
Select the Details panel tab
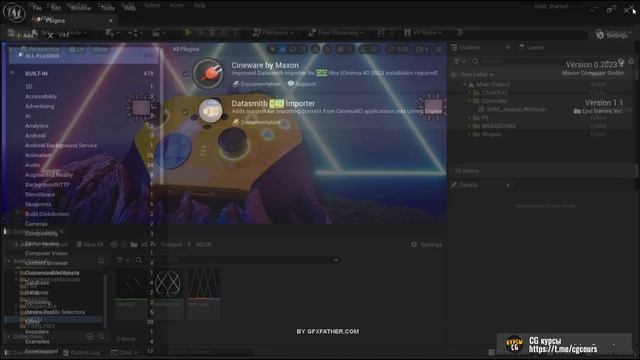[464, 185]
